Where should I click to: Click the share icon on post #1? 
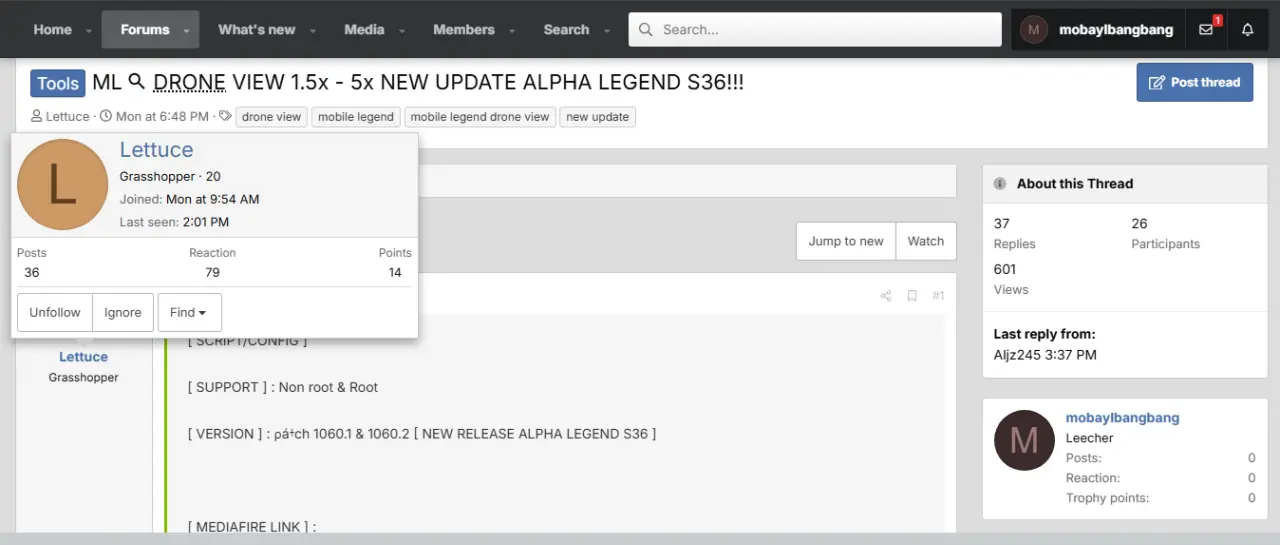(886, 296)
